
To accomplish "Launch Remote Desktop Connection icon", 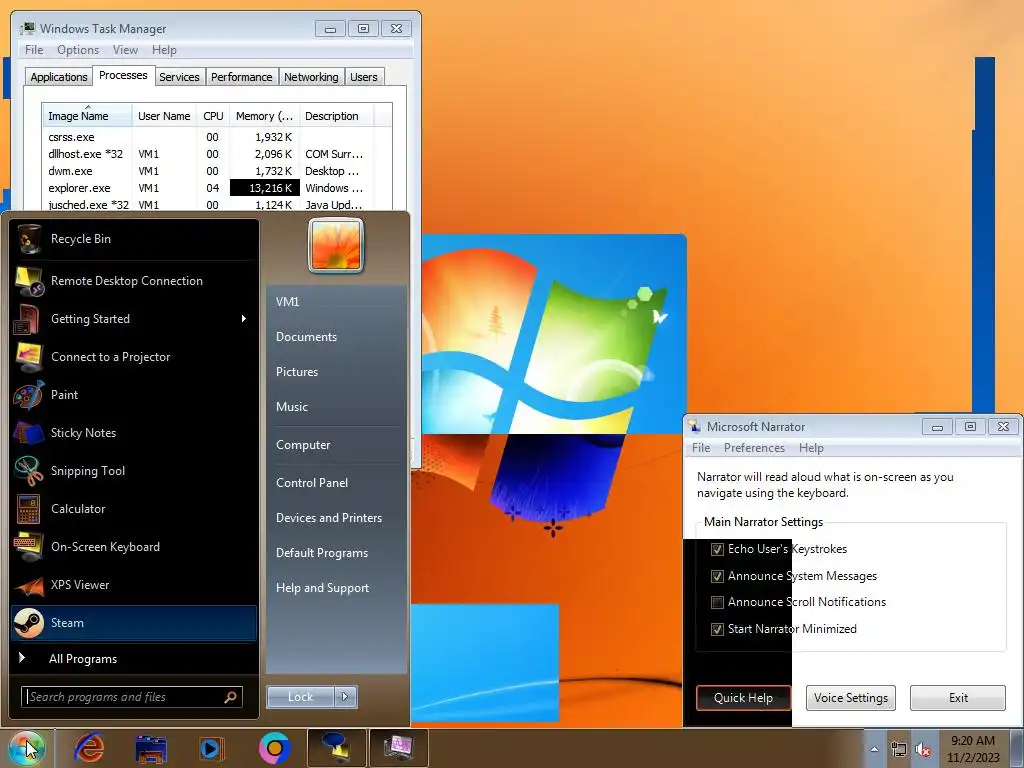I will coord(29,281).
